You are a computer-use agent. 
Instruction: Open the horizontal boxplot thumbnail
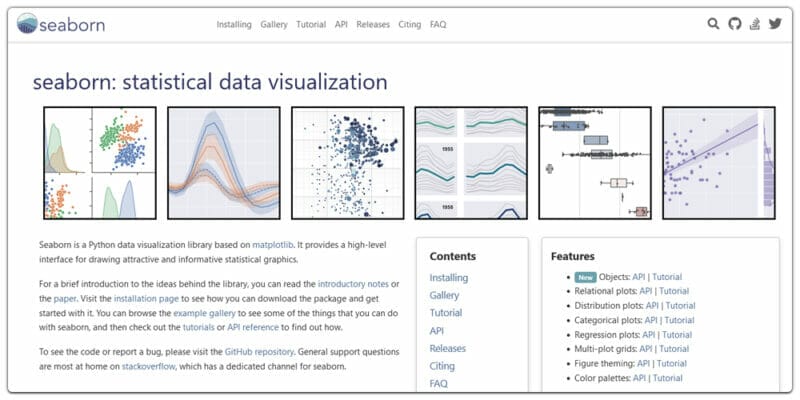tap(595, 163)
